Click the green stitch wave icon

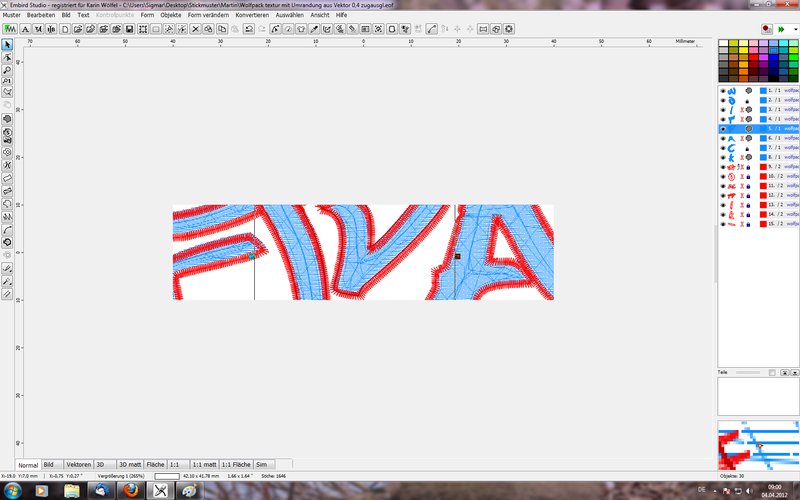point(10,29)
